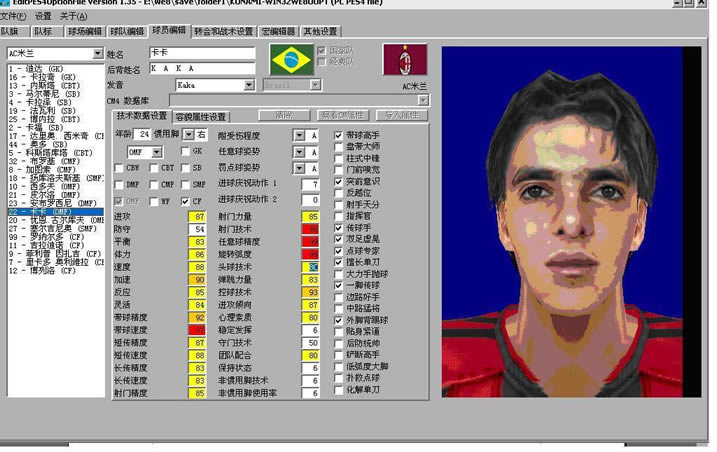717x452 pixels.
Task: Open the 文件 menu
Action: click(13, 16)
